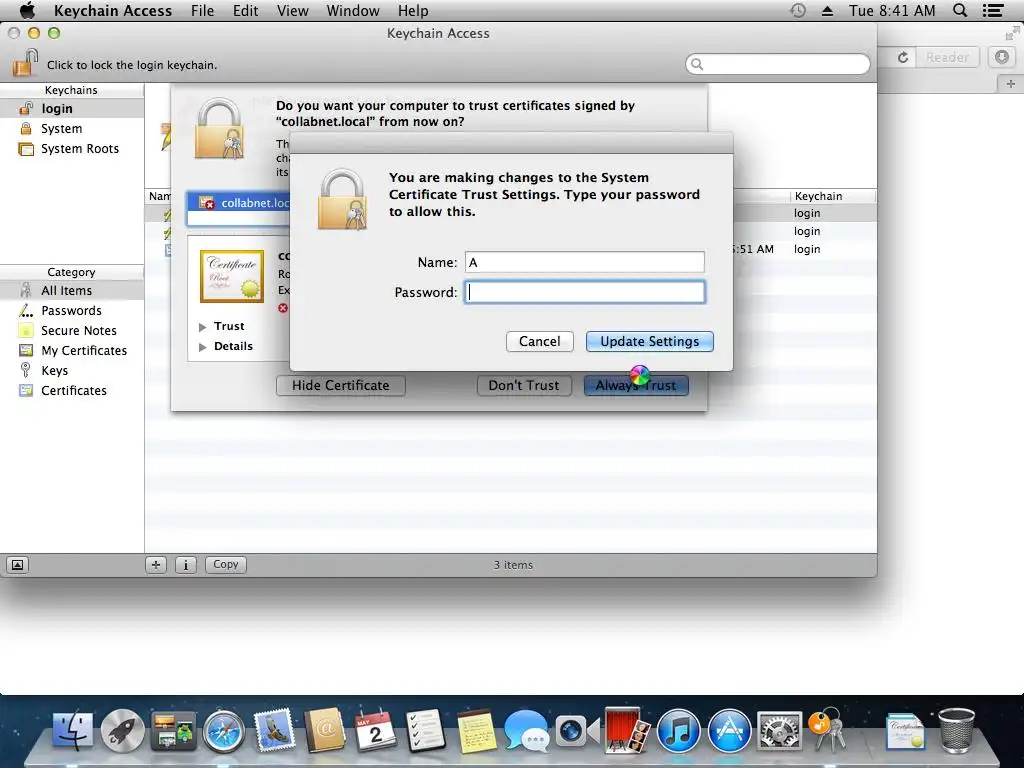Image resolution: width=1024 pixels, height=768 pixels.
Task: Open the Keychain Access menu
Action: pyautogui.click(x=113, y=10)
